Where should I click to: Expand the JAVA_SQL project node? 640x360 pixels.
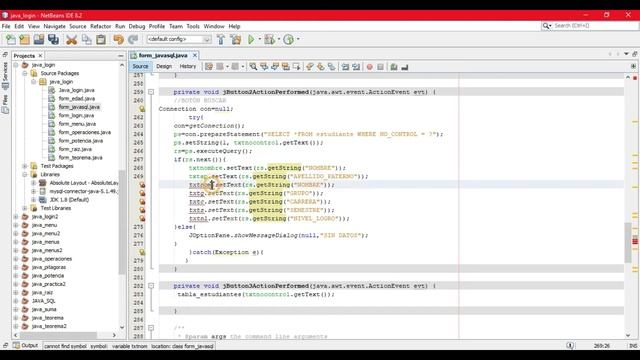[x=16, y=301]
